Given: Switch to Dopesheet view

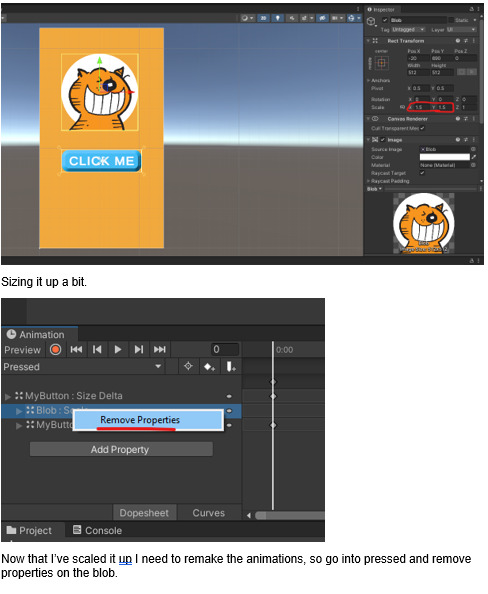Looking at the screenshot, I should click(144, 513).
